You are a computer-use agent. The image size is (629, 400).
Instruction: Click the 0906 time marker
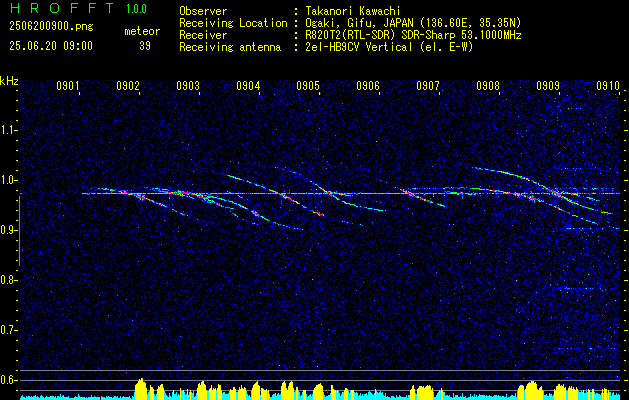pos(368,86)
